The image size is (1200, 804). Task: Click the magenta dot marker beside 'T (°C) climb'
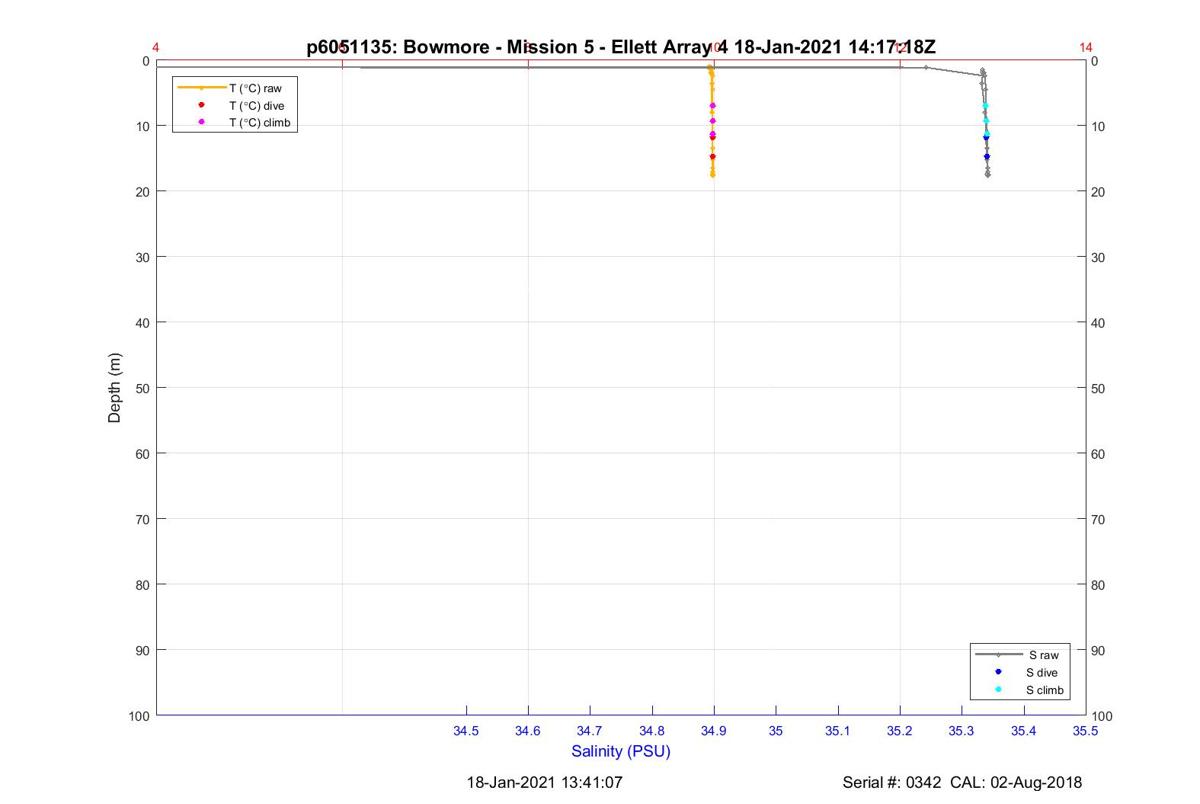(201, 122)
